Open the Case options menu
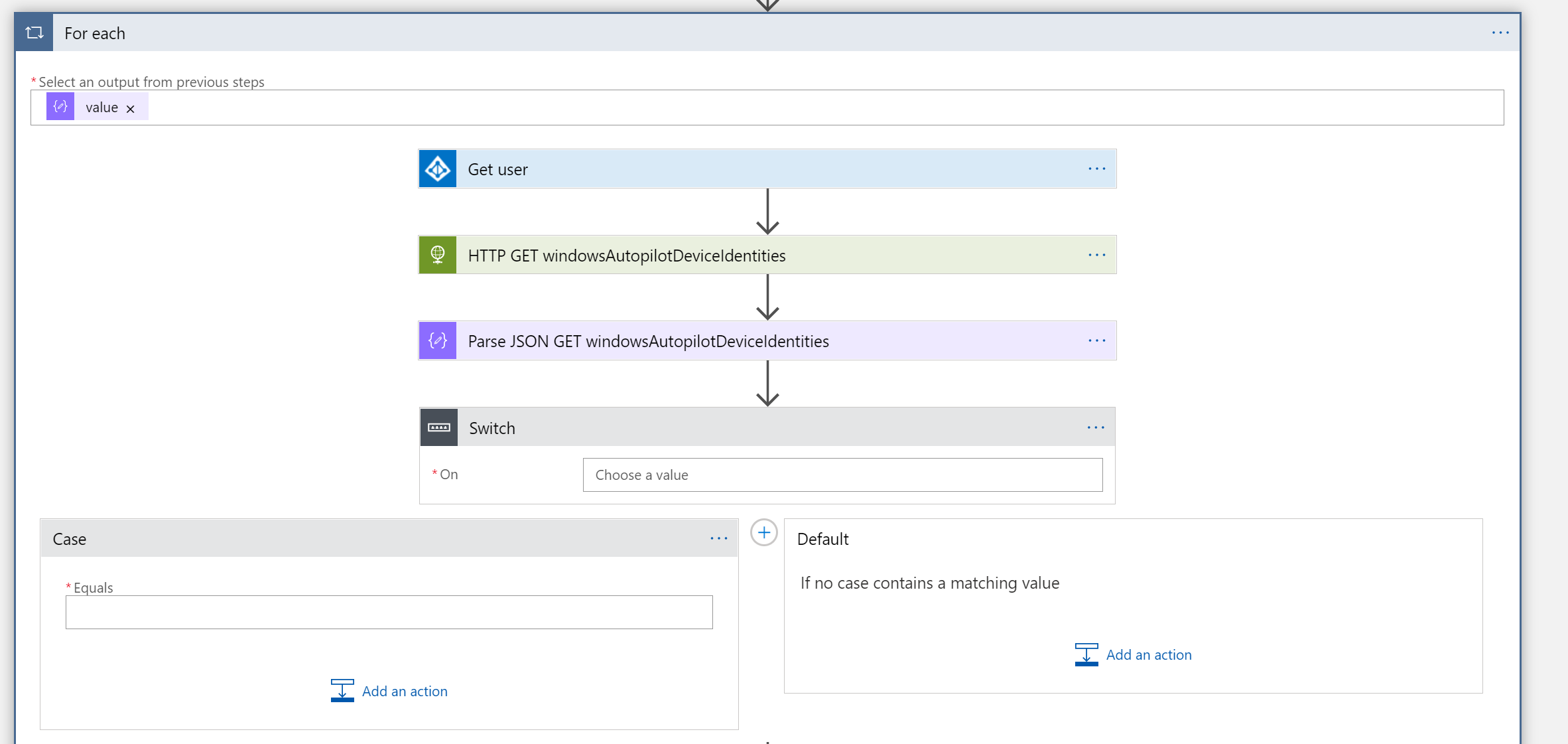The image size is (1568, 744). click(719, 538)
